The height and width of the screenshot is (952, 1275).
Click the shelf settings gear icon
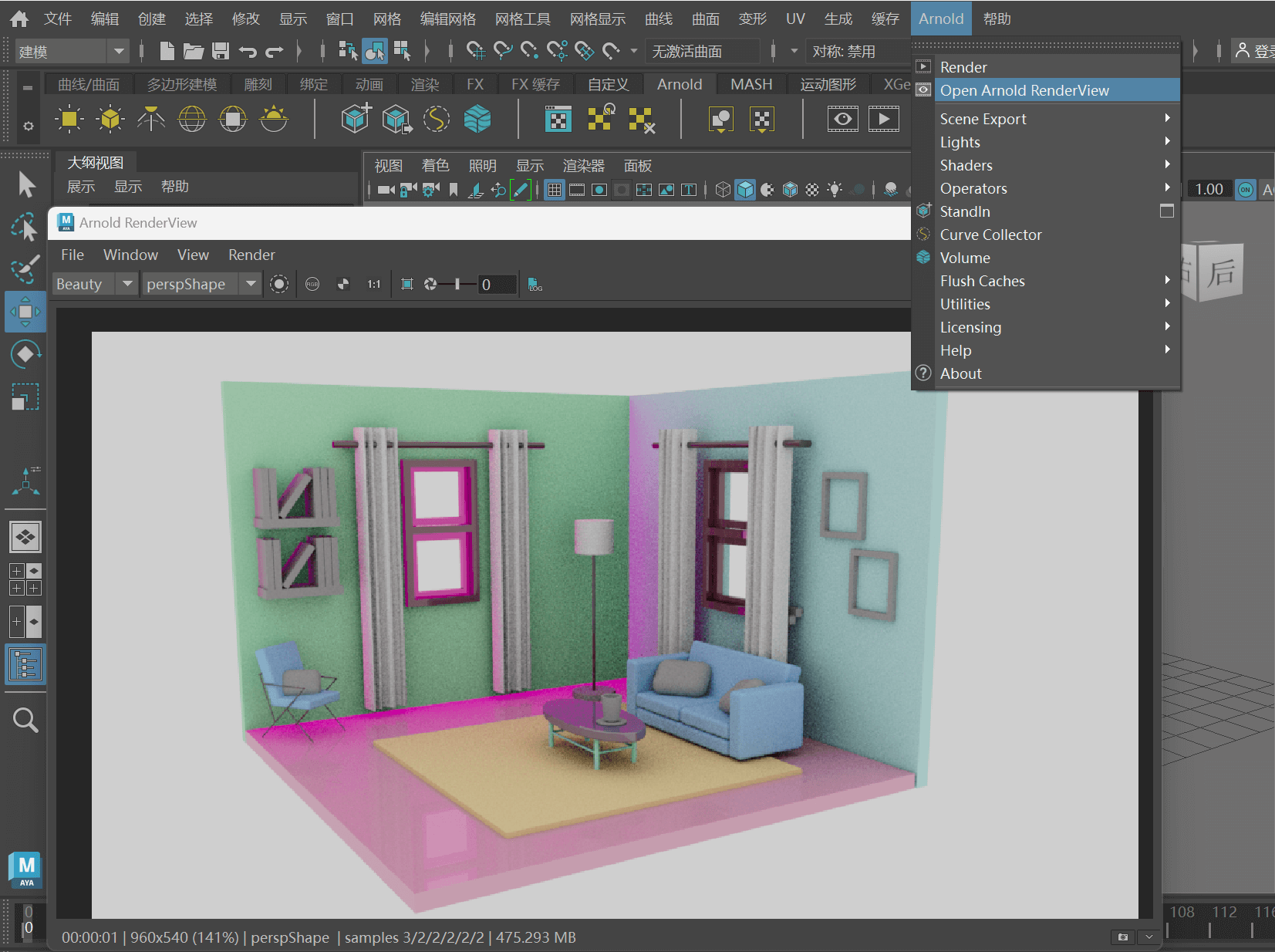[x=28, y=126]
